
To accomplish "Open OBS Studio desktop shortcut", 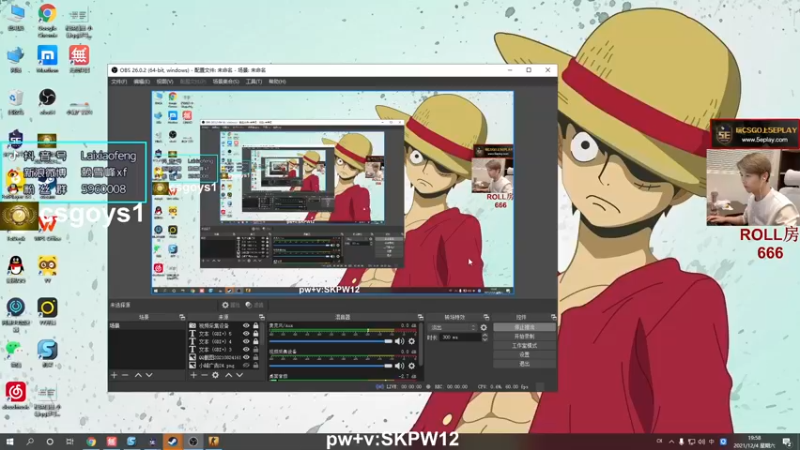I will [x=47, y=101].
